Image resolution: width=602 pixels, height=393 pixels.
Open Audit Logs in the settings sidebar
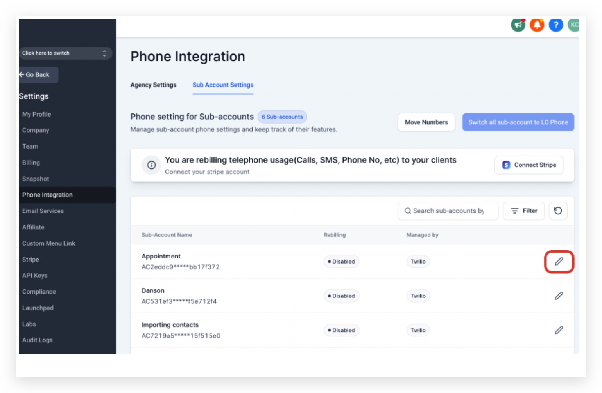point(37,340)
